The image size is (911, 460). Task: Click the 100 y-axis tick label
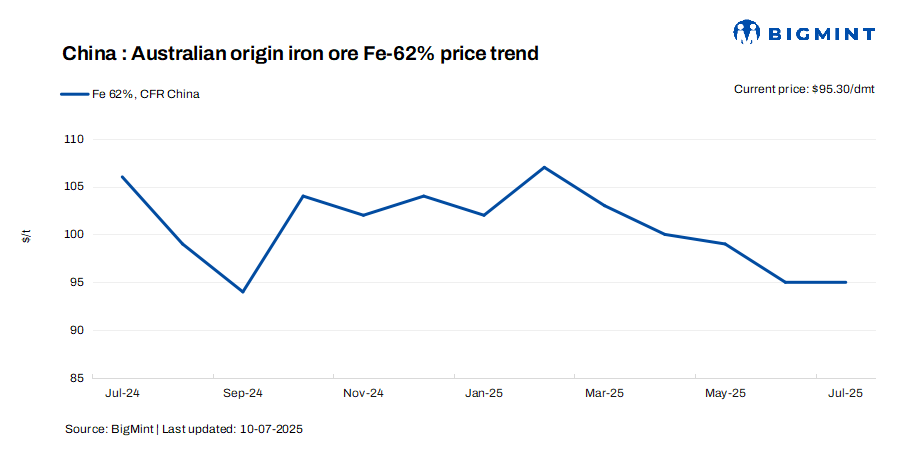(x=74, y=235)
